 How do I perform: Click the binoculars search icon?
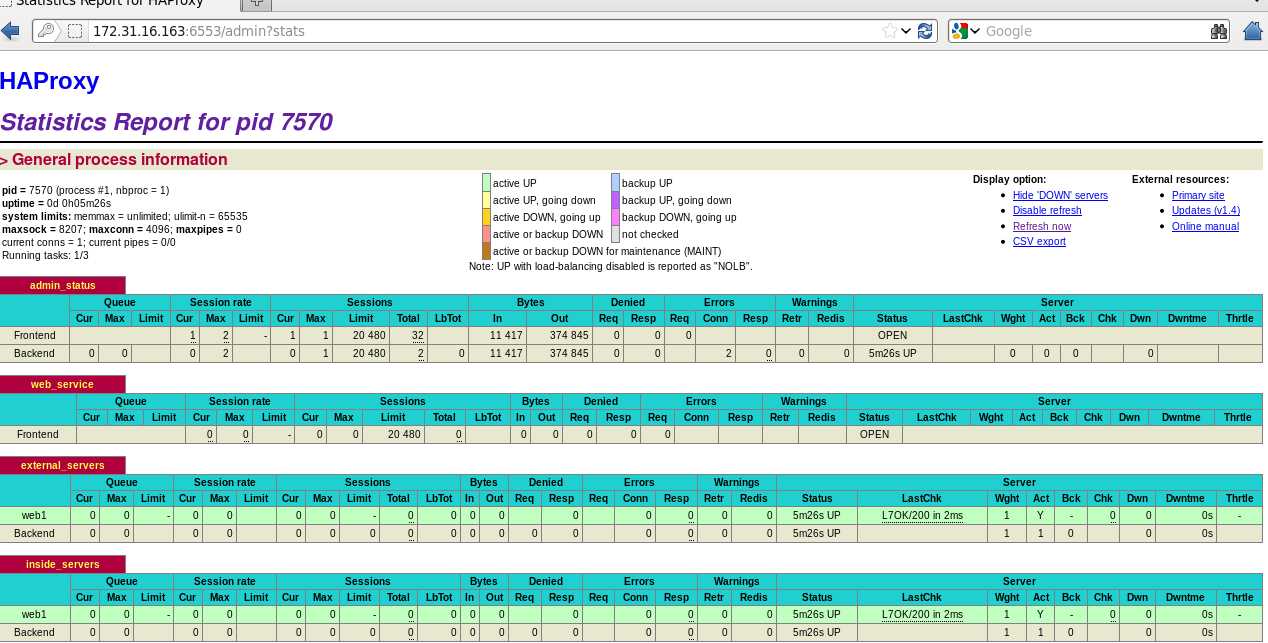pyautogui.click(x=1218, y=31)
